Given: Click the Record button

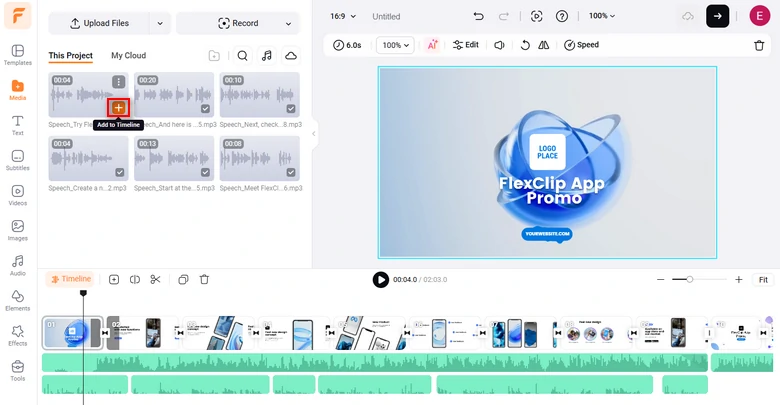Looking at the screenshot, I should pyautogui.click(x=238, y=23).
